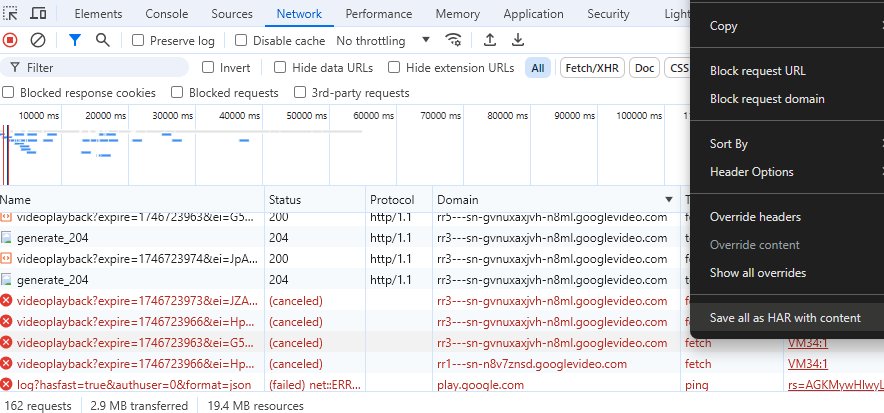Viewport: 884px width, 413px height.
Task: Sort by the Protocol column header
Action: 399,199
